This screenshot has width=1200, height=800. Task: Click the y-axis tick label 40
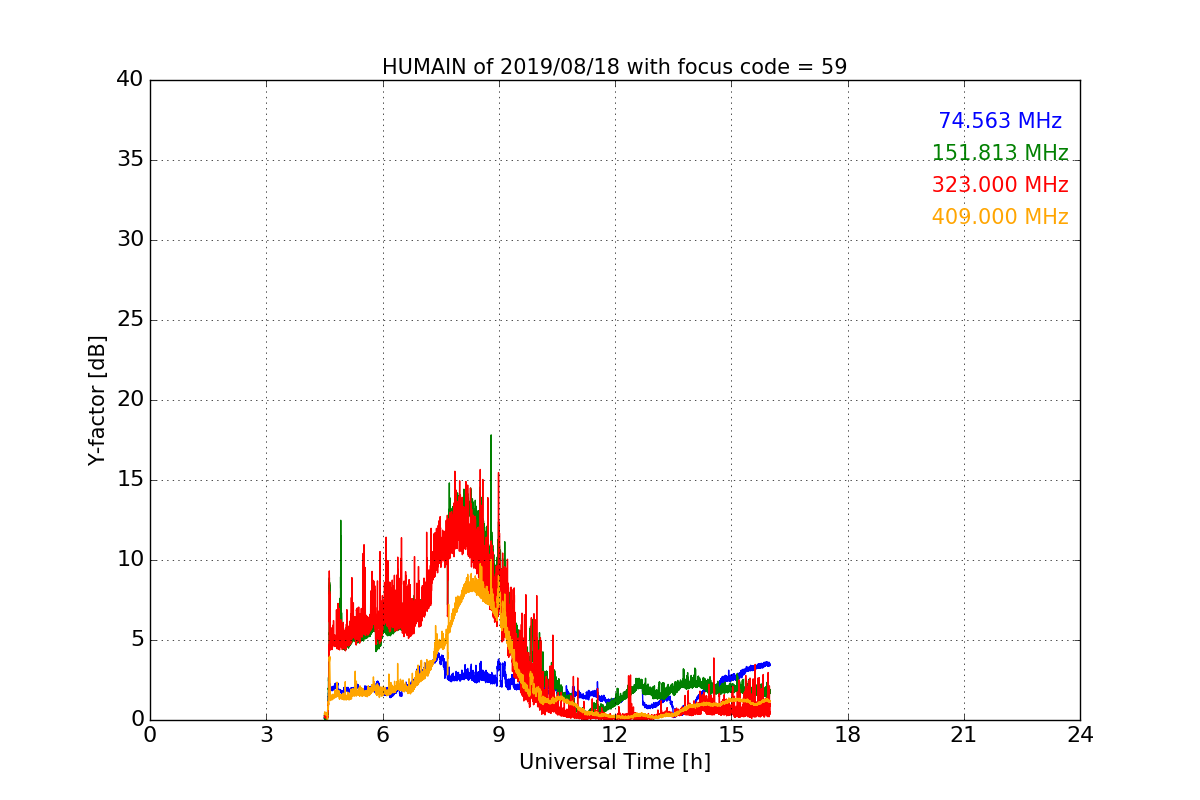pos(130,80)
